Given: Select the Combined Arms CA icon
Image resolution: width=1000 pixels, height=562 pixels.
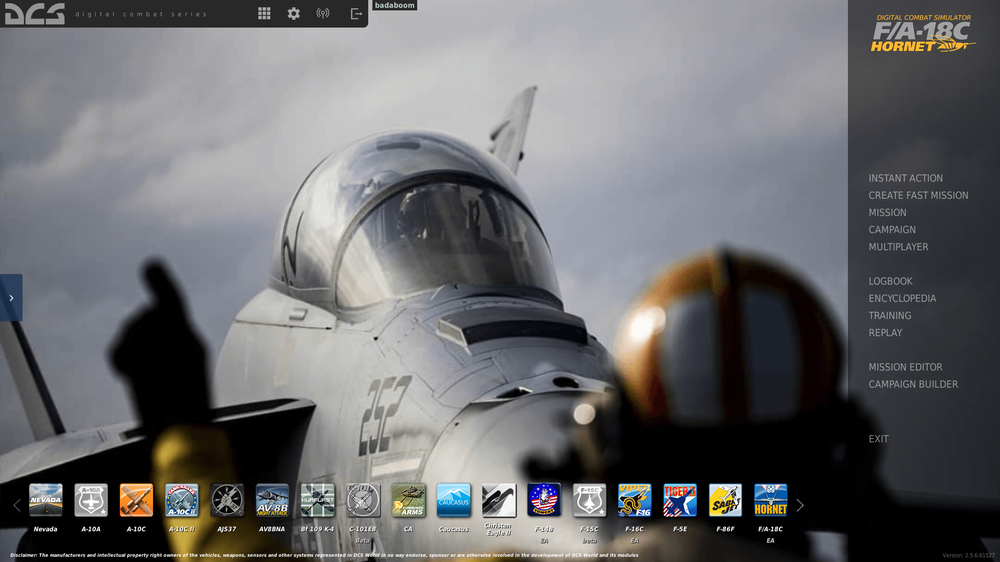Looking at the screenshot, I should (408, 500).
